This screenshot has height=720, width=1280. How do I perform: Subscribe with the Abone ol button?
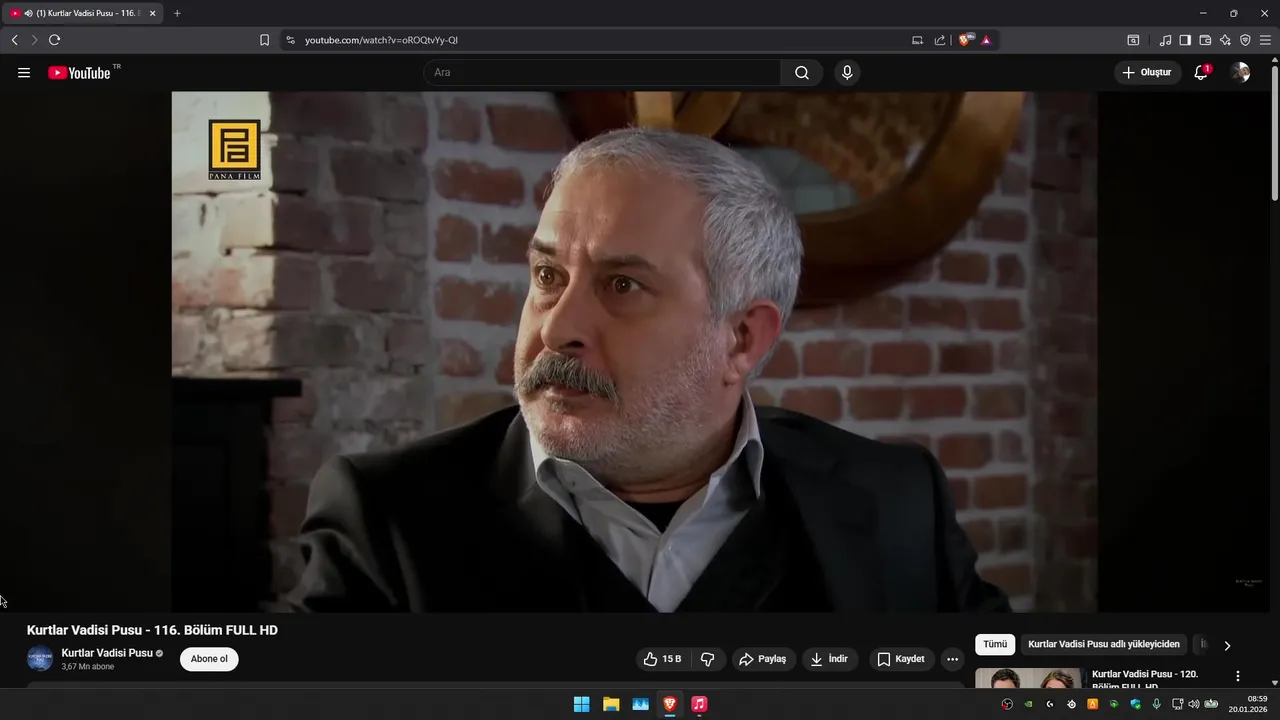[x=209, y=659]
